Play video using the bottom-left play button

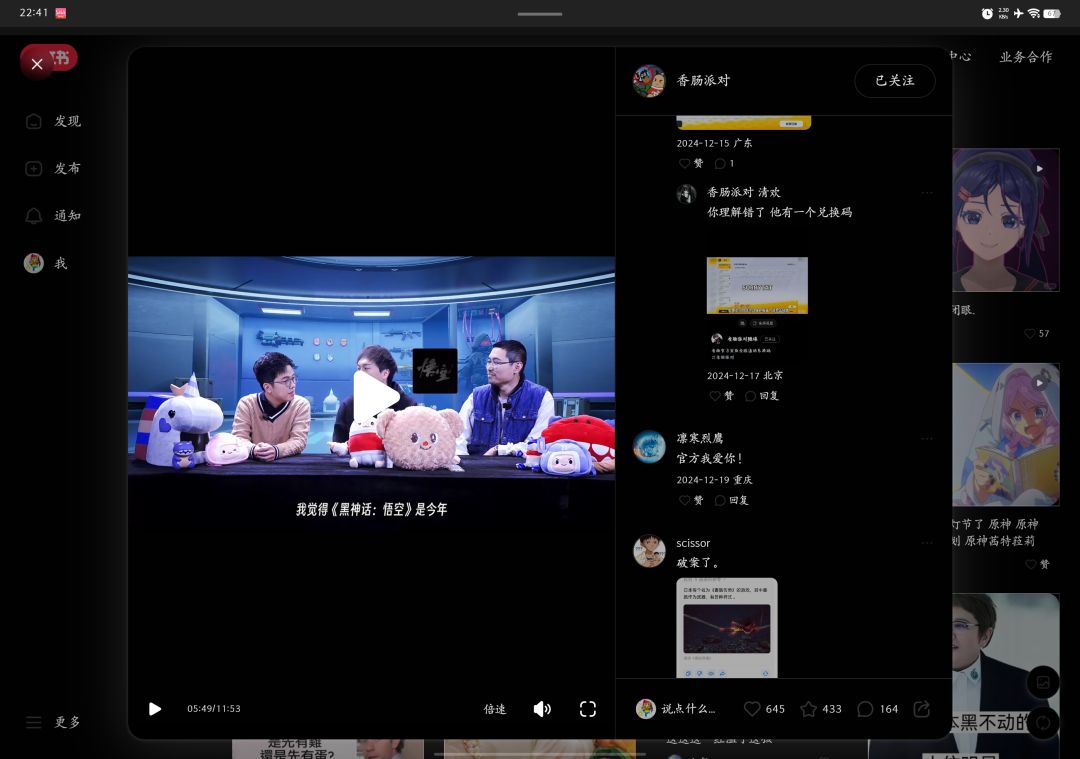155,709
